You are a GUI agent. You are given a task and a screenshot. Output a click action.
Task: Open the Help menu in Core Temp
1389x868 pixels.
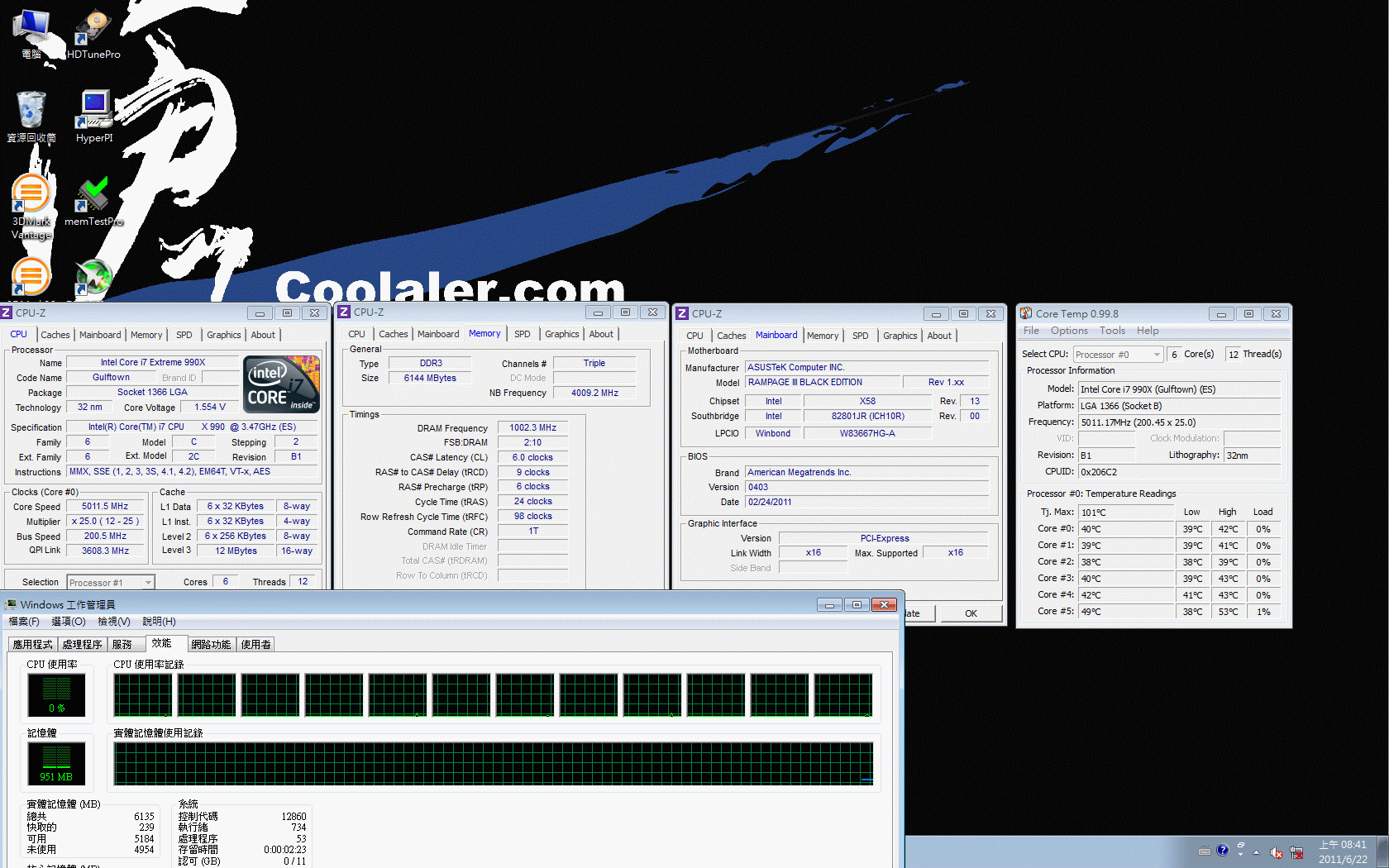pos(1148,331)
